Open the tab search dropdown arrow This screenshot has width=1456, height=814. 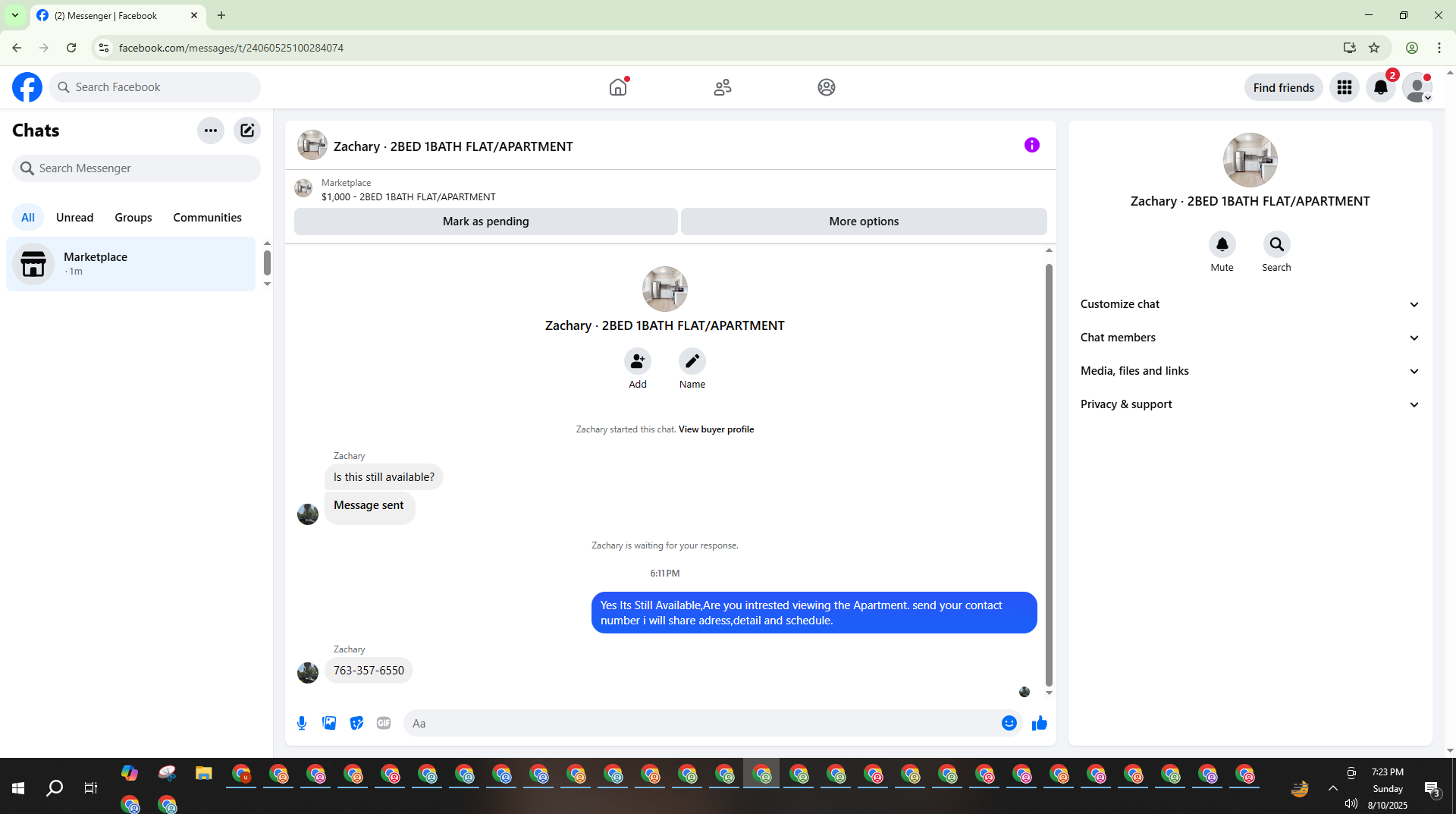click(14, 15)
